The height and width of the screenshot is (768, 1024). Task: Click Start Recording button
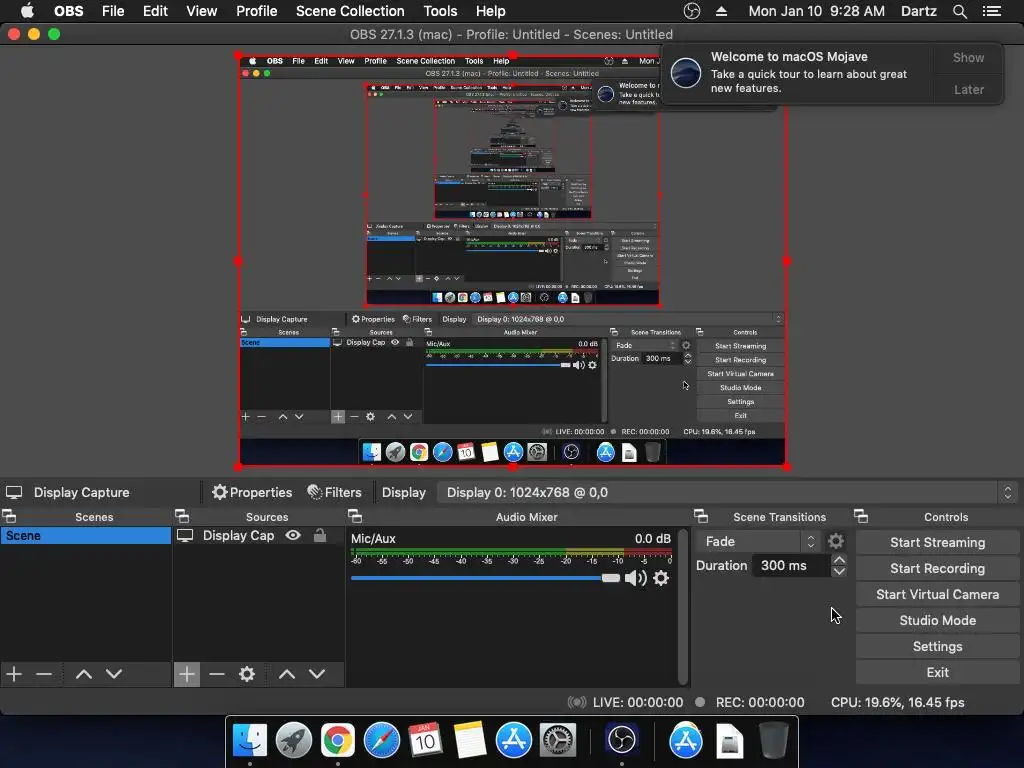(937, 568)
